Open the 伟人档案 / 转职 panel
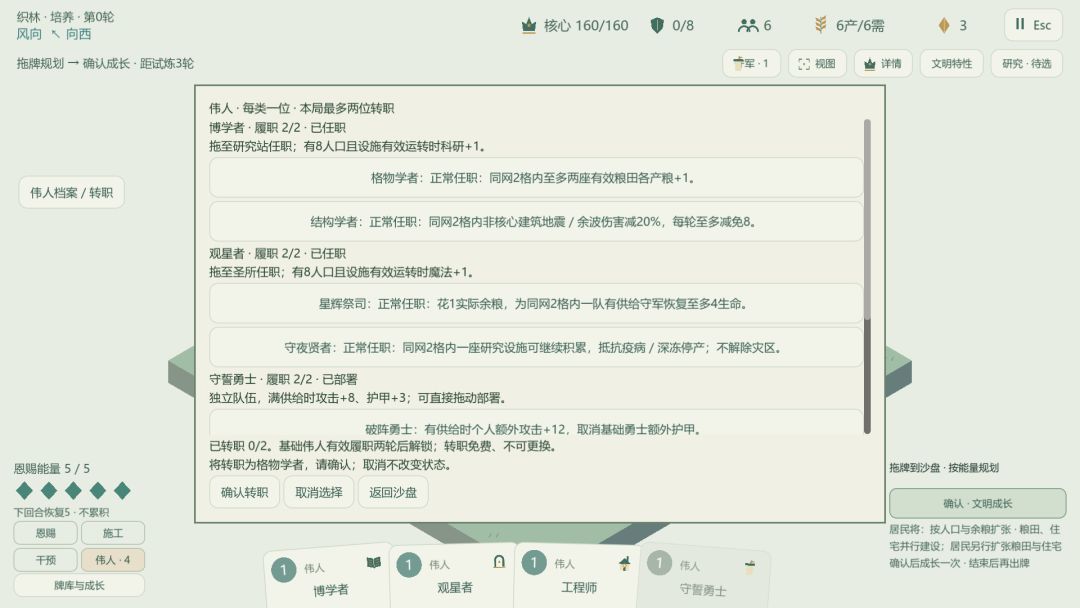 coord(72,193)
